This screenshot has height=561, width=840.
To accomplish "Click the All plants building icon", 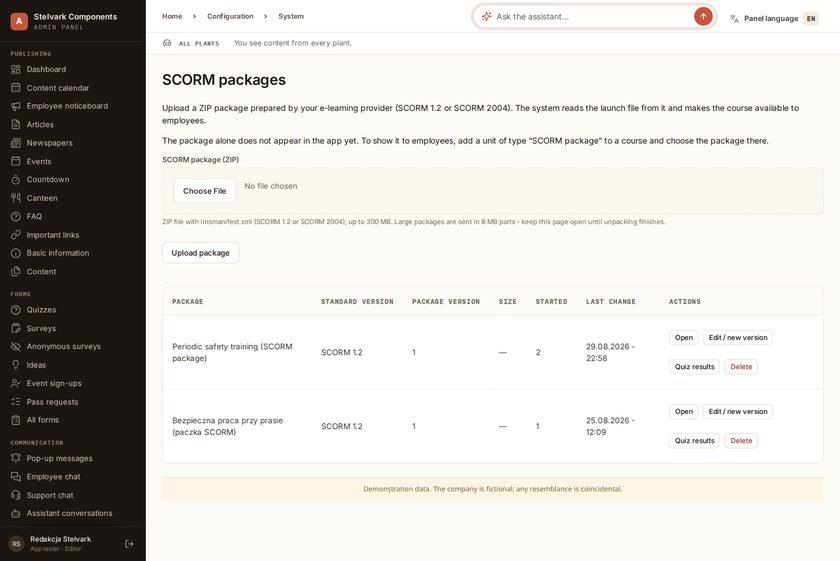I will (x=167, y=43).
